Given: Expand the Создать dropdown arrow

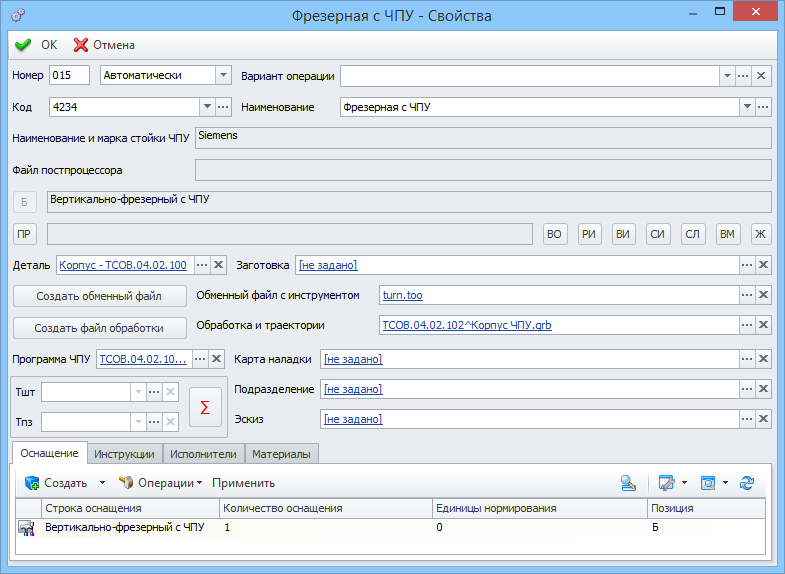Looking at the screenshot, I should [101, 483].
